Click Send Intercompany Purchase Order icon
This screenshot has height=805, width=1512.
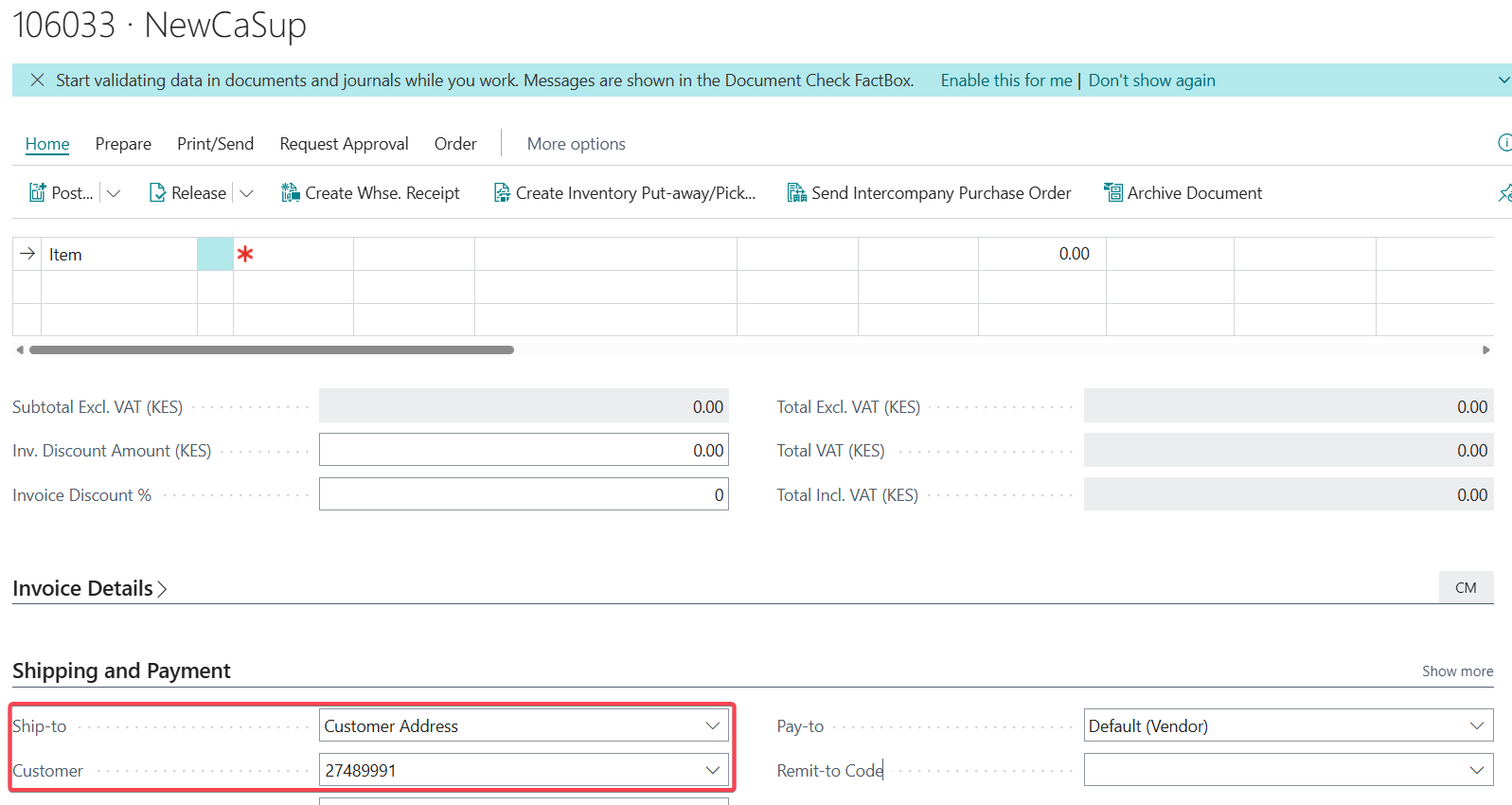point(797,193)
